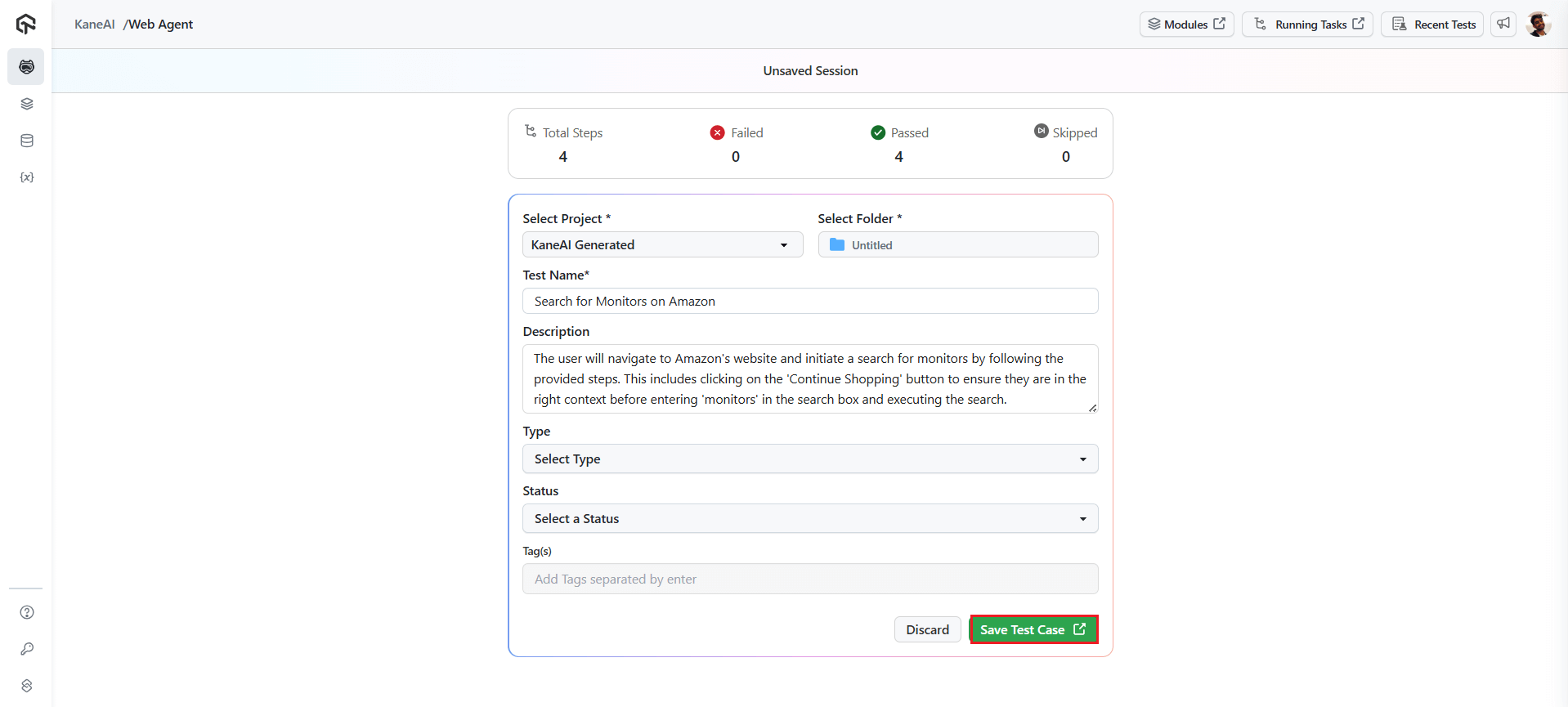Open the database sidebar icon

click(26, 141)
